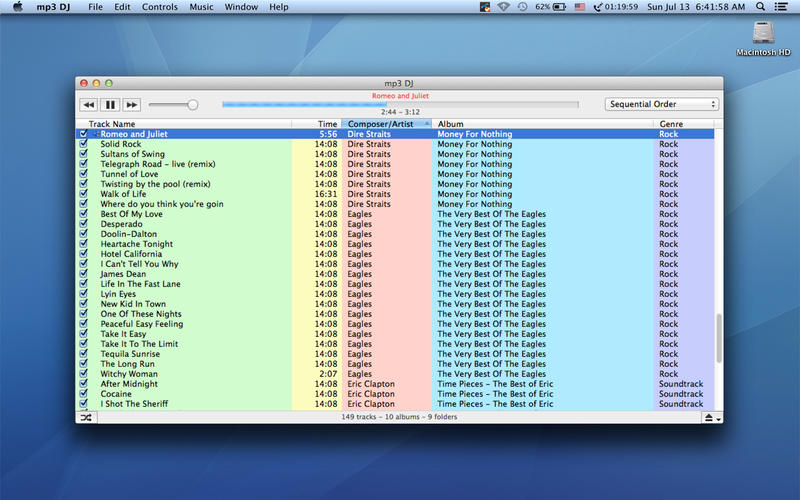Open the Controls menu
The height and width of the screenshot is (500, 800).
tap(160, 7)
